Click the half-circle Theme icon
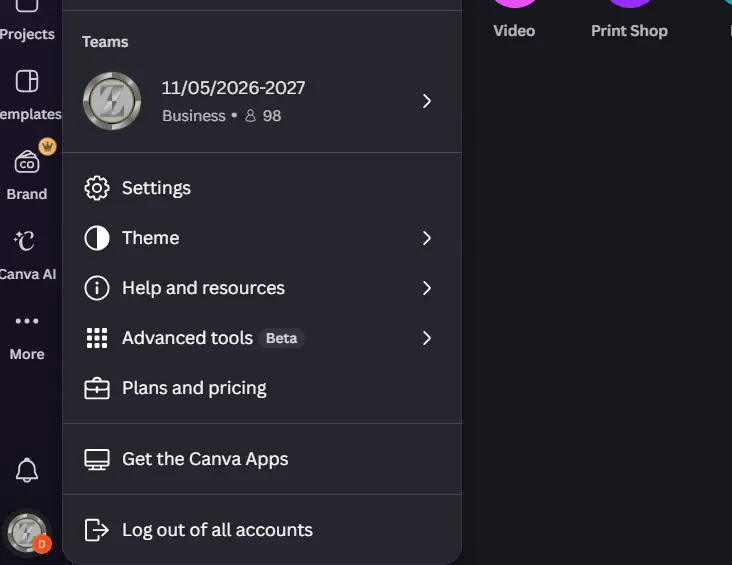This screenshot has height=565, width=732. pyautogui.click(x=97, y=238)
